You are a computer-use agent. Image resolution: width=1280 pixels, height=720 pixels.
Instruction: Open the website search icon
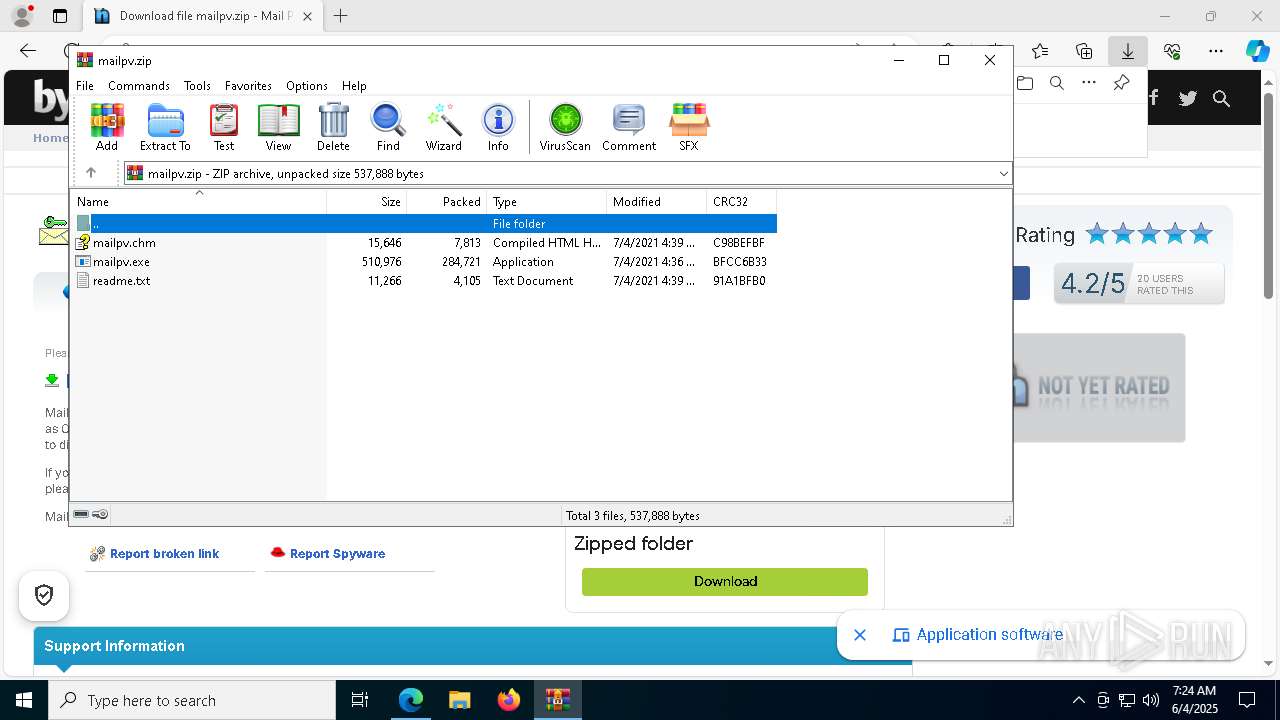tap(1221, 98)
